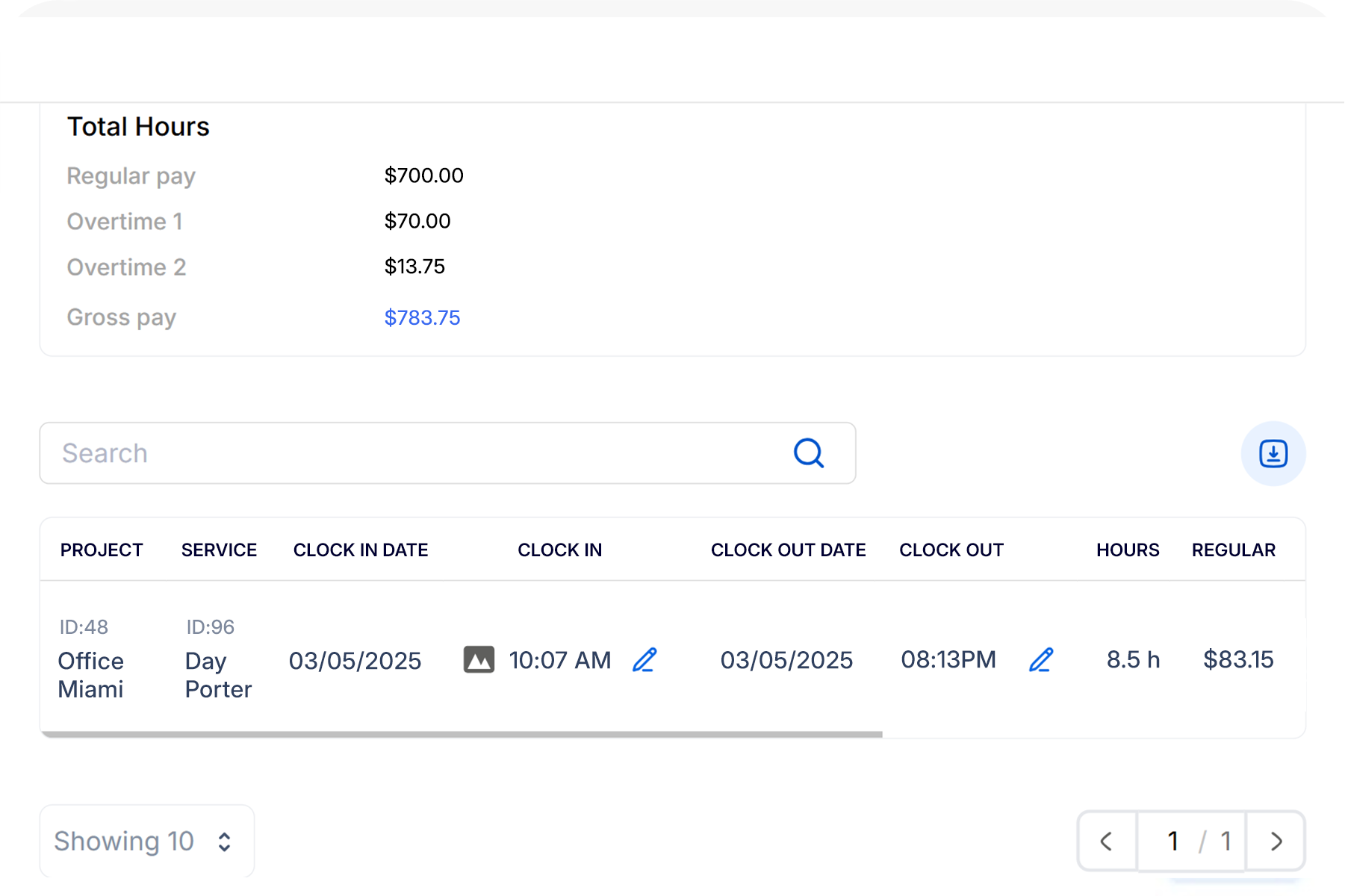Select the Day Porter service cell
Screen dimensions: 1345x896
(218, 675)
